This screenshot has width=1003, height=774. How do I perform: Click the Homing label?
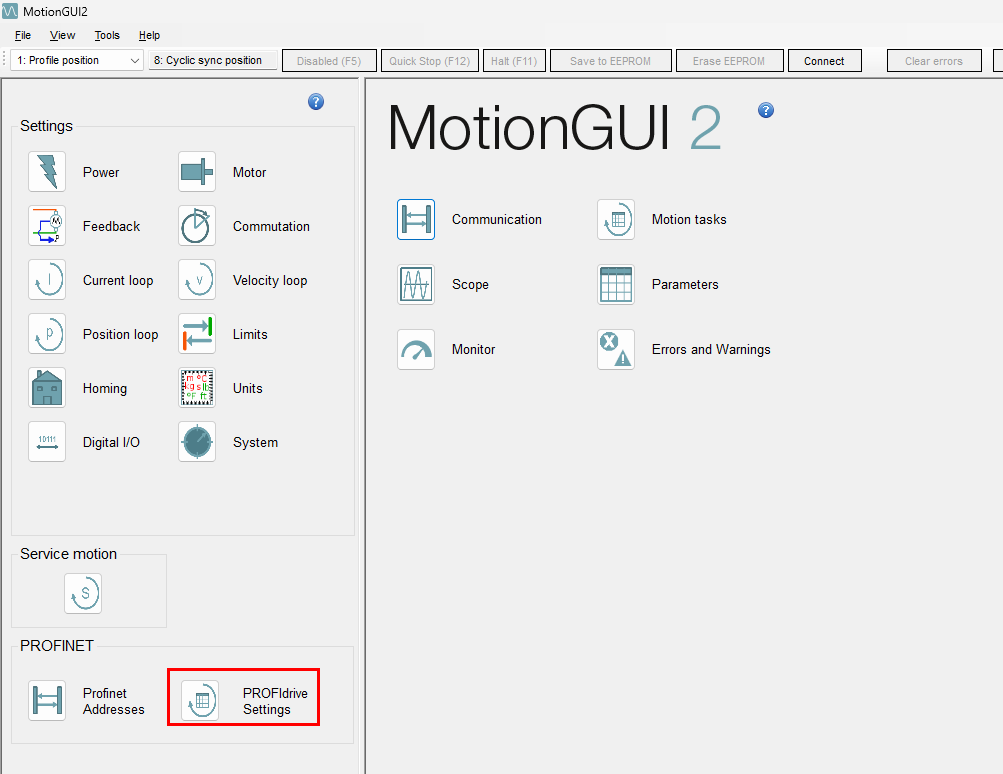(105, 389)
